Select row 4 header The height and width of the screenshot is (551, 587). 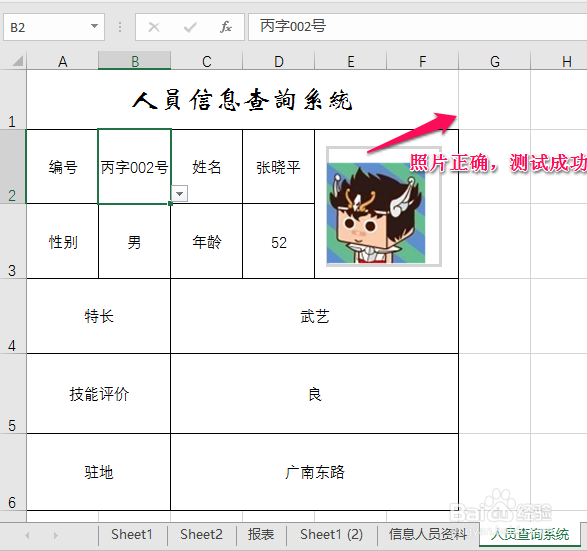point(13,316)
